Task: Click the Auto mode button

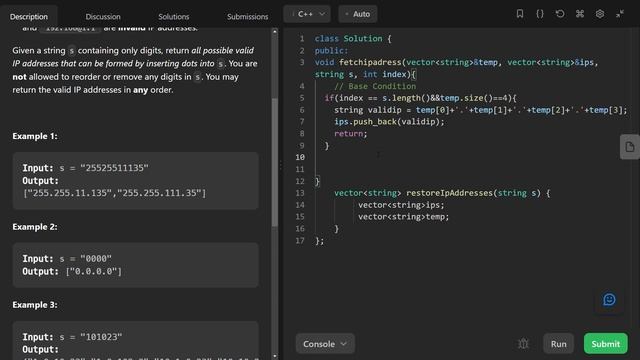Action: 358,14
